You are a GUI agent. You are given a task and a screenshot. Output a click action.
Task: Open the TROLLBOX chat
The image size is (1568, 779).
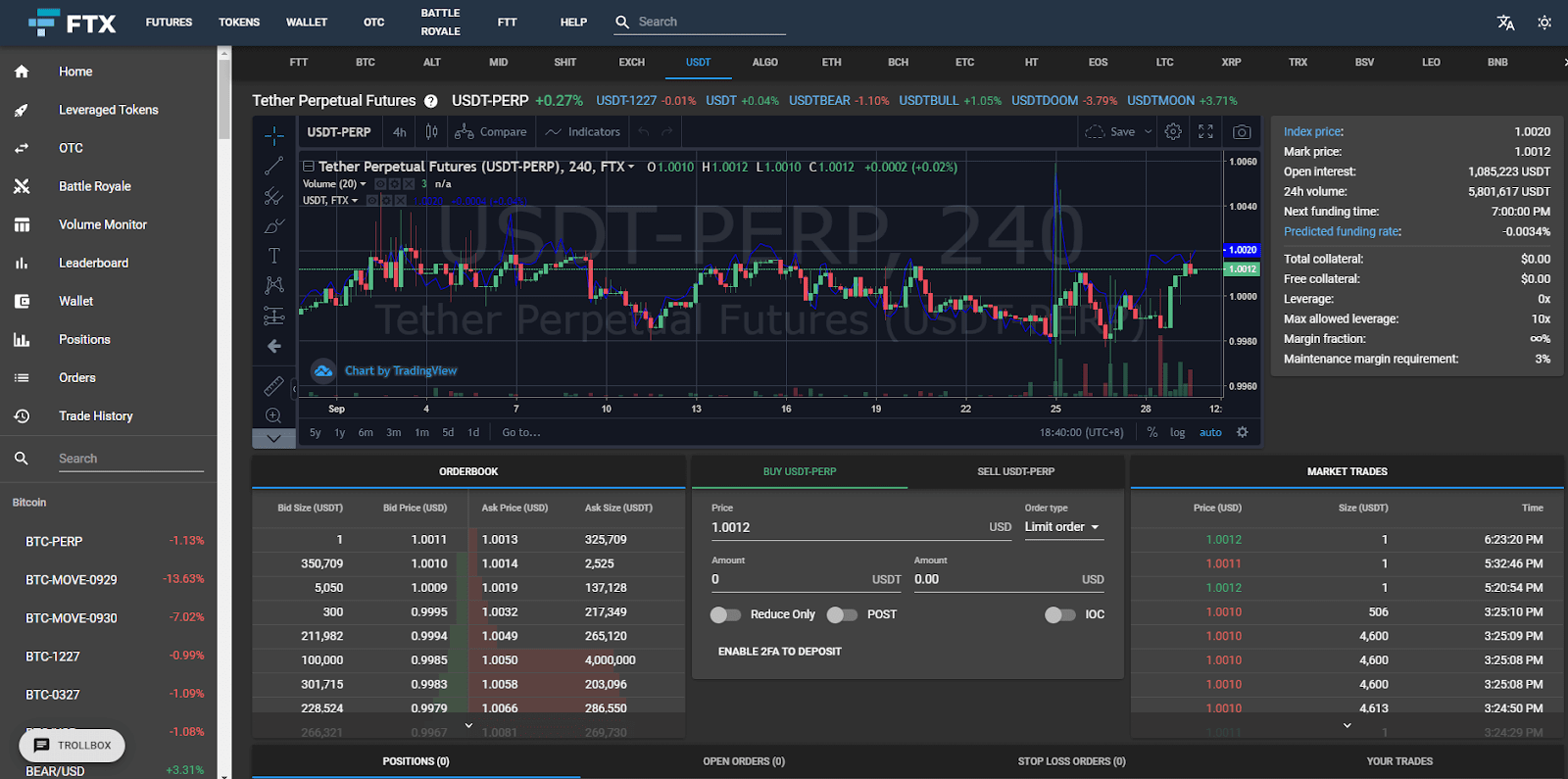coord(73,746)
